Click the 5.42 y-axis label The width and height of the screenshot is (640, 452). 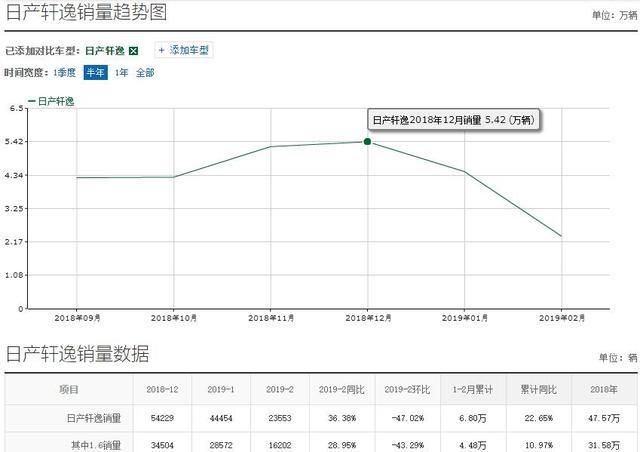coord(14,142)
